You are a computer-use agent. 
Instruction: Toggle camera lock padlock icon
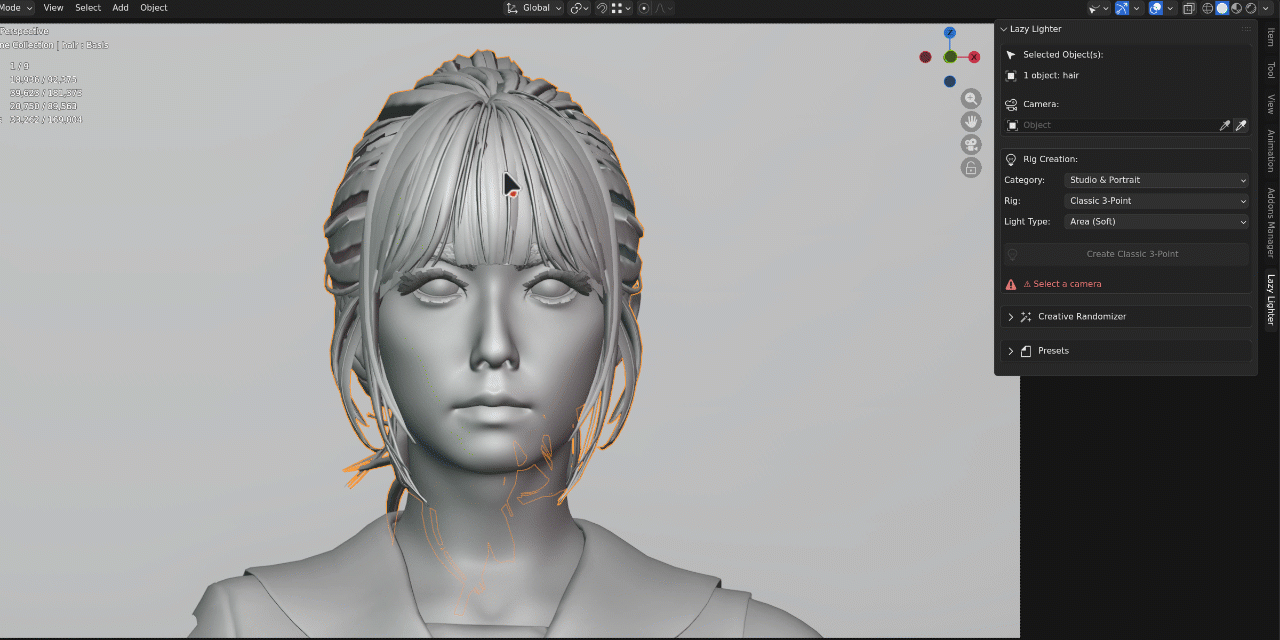pyautogui.click(x=971, y=167)
